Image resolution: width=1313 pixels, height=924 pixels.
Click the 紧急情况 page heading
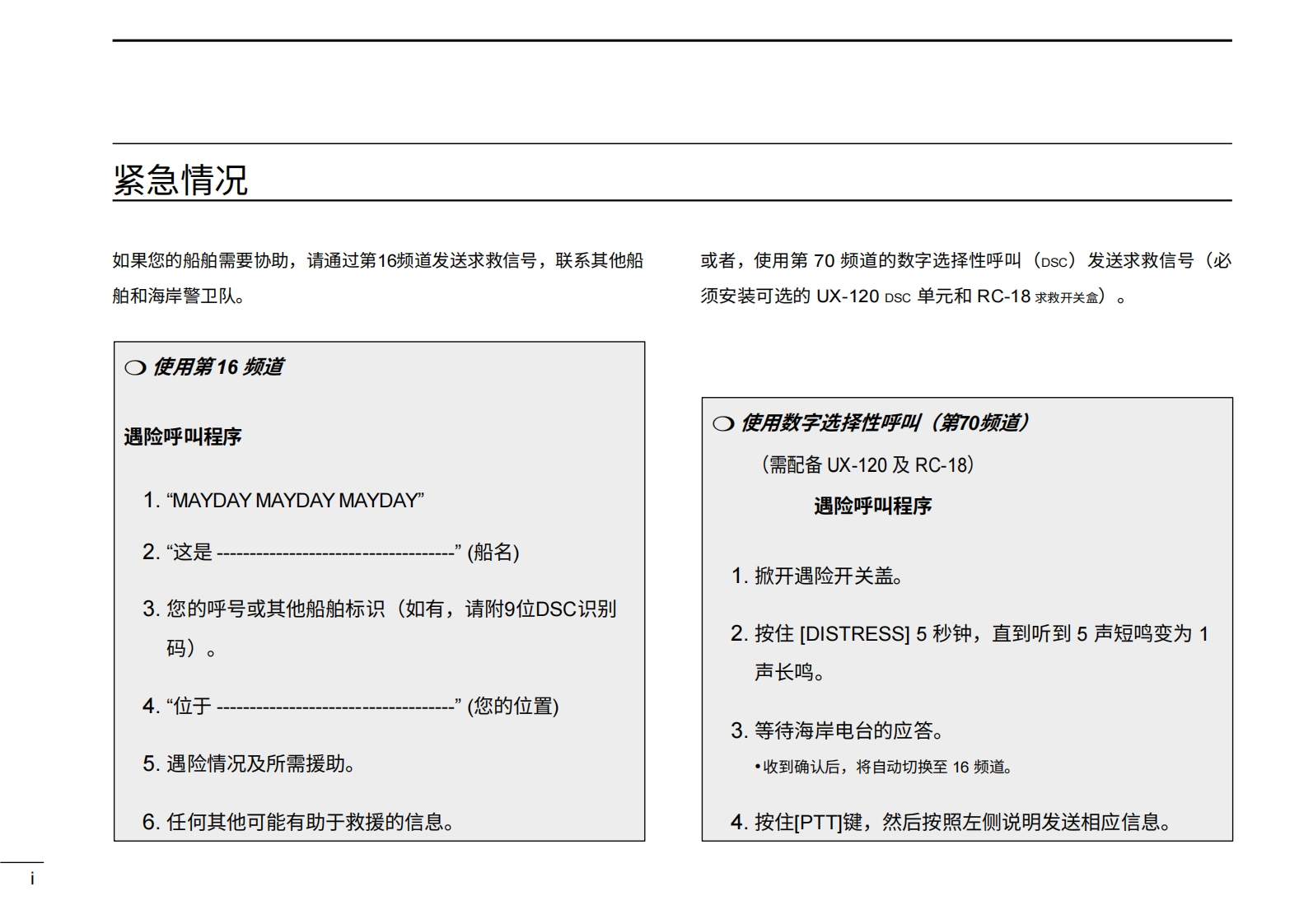click(180, 180)
